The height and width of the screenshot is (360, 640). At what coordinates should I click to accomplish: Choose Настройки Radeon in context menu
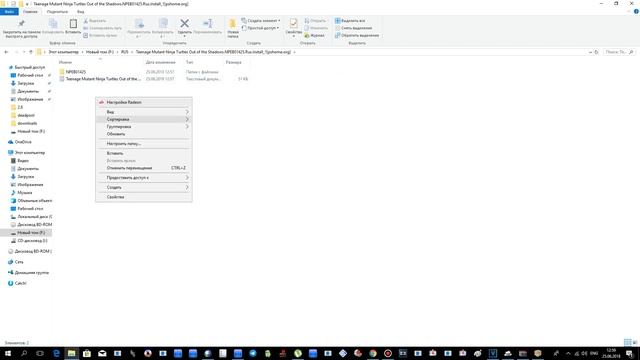tap(144, 102)
